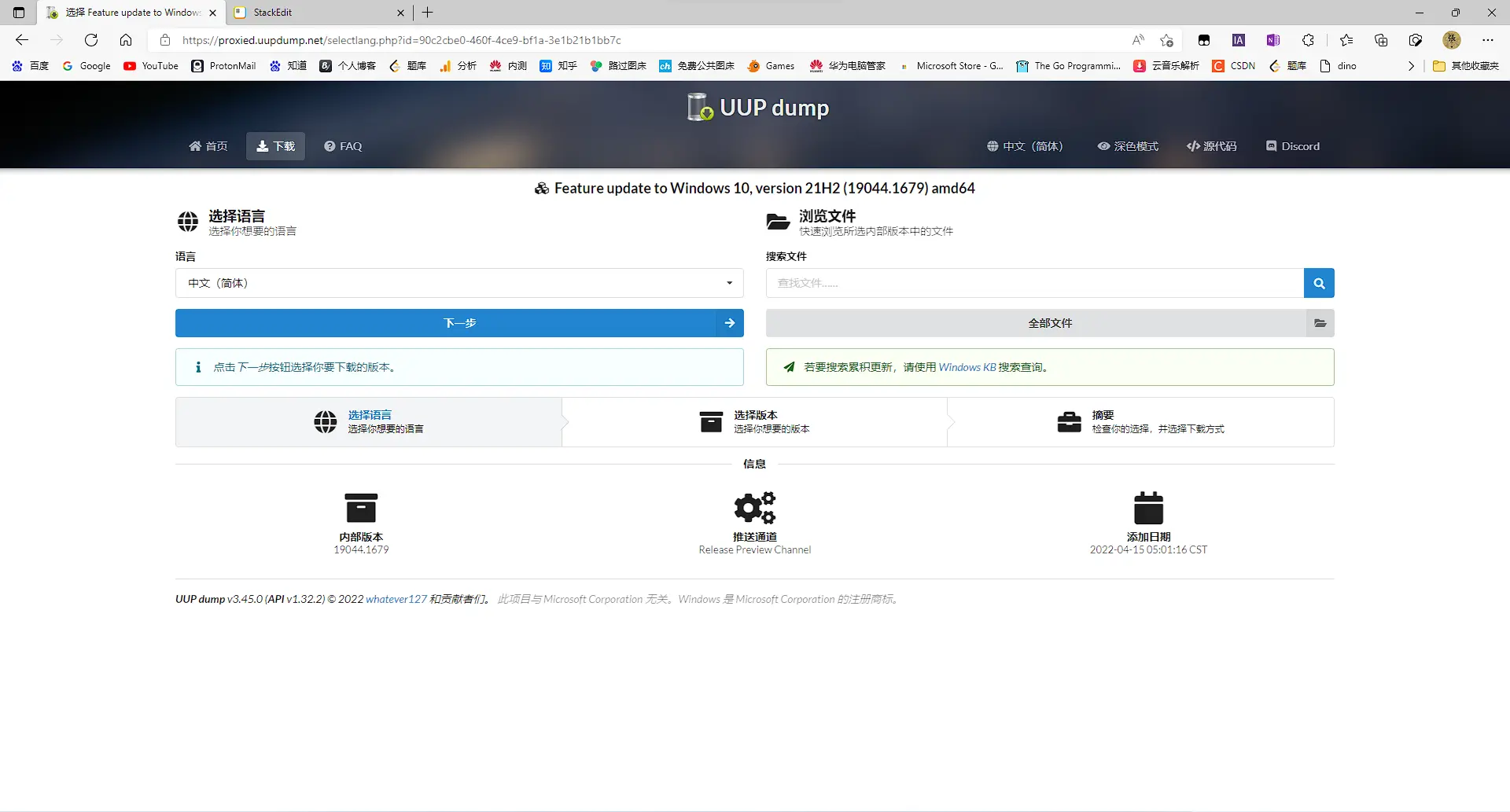Open the 分析 bookmark

click(x=458, y=66)
